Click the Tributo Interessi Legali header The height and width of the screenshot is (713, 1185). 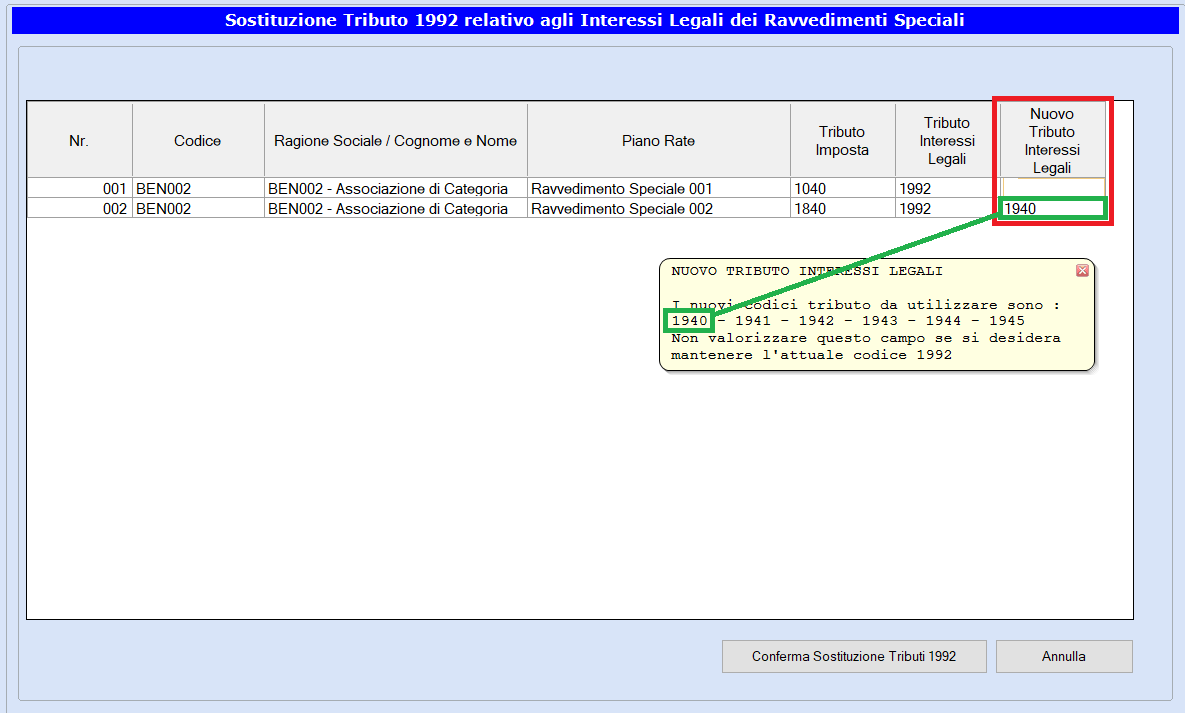[946, 141]
